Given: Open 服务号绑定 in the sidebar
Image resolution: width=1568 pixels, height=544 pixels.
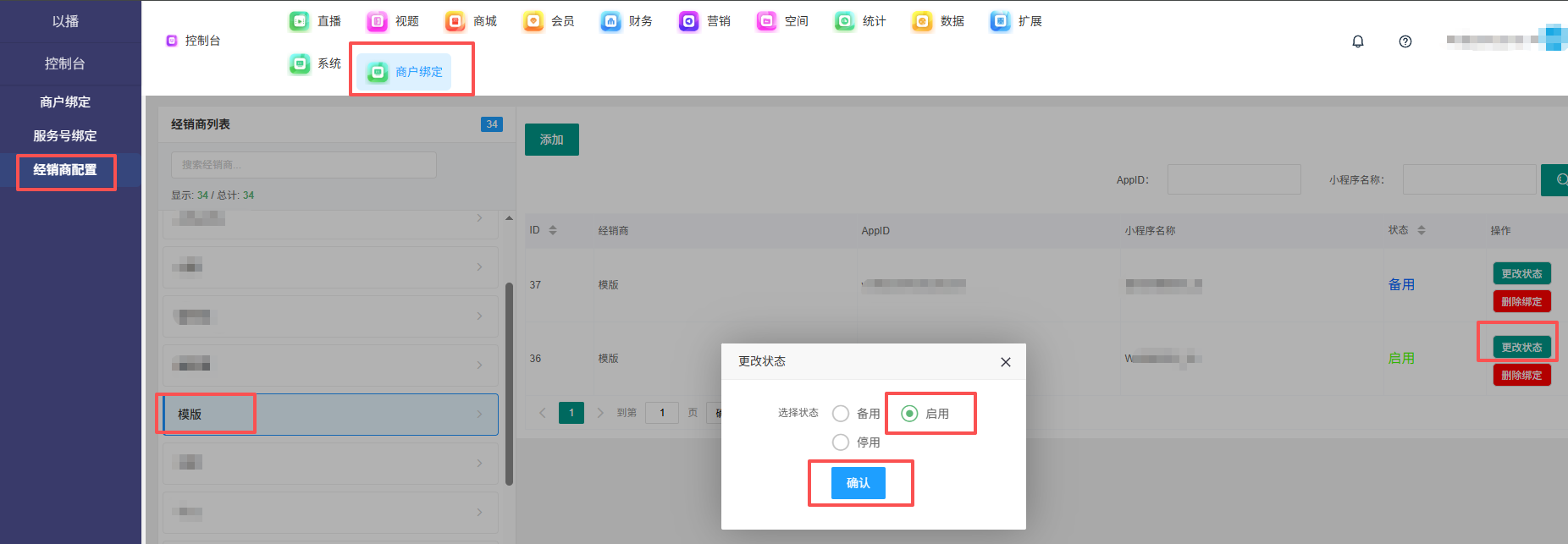Looking at the screenshot, I should tap(65, 136).
